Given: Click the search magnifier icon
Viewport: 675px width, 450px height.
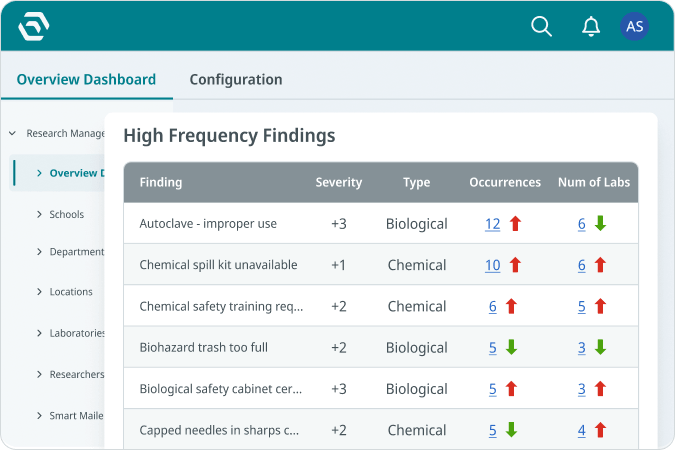Looking at the screenshot, I should point(541,27).
